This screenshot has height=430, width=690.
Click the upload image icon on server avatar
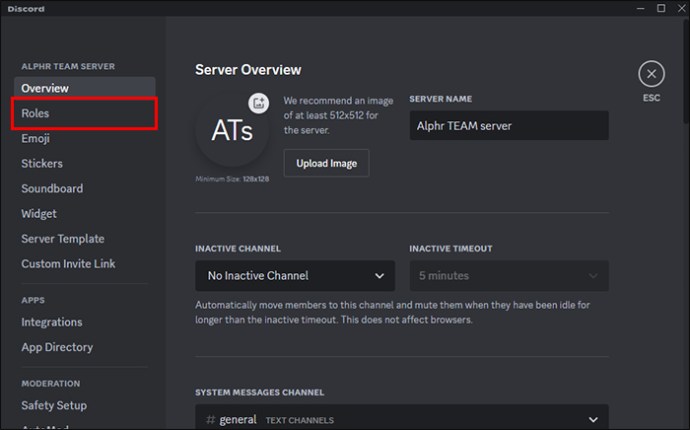259,103
